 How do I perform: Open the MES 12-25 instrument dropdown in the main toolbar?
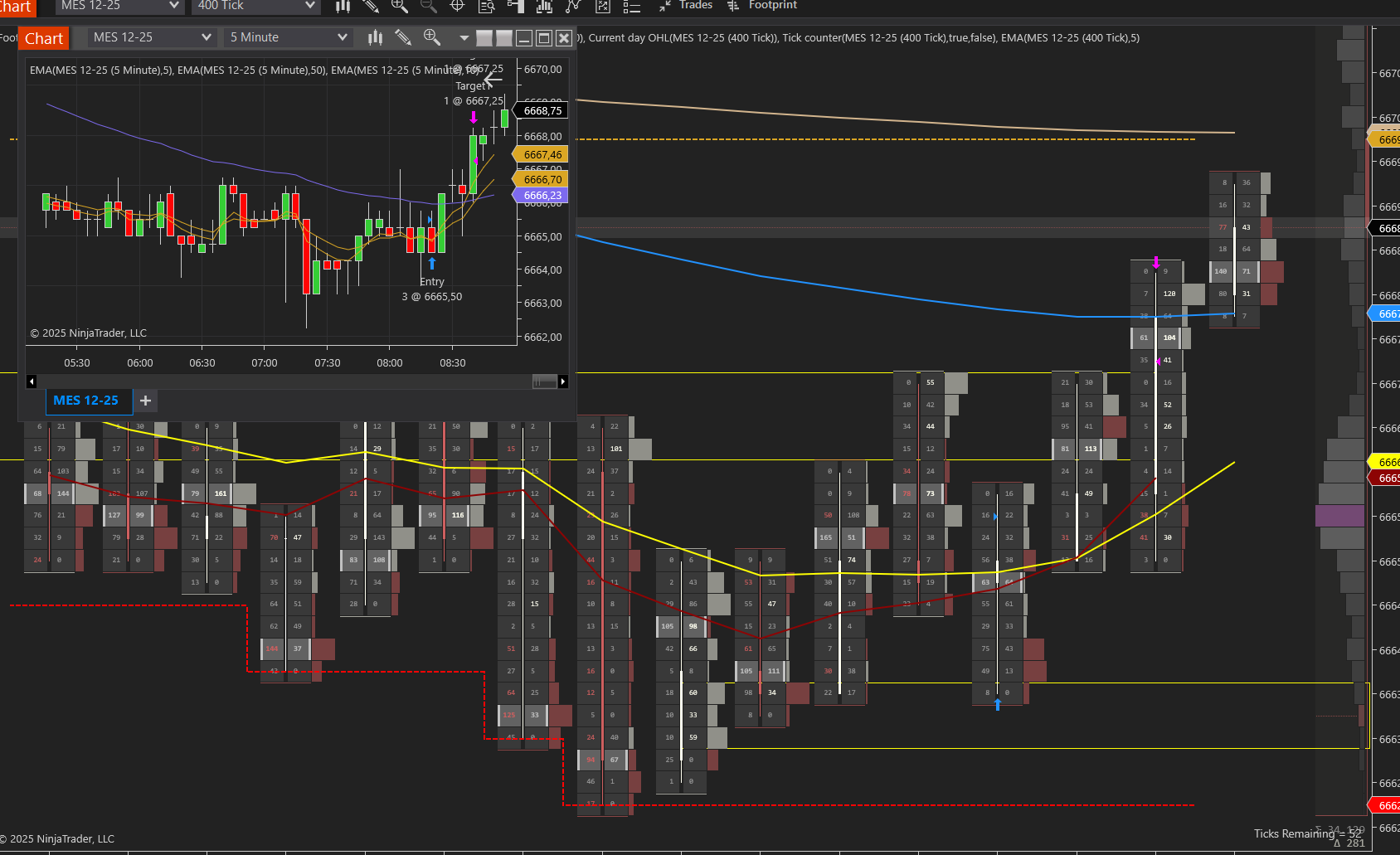click(120, 6)
